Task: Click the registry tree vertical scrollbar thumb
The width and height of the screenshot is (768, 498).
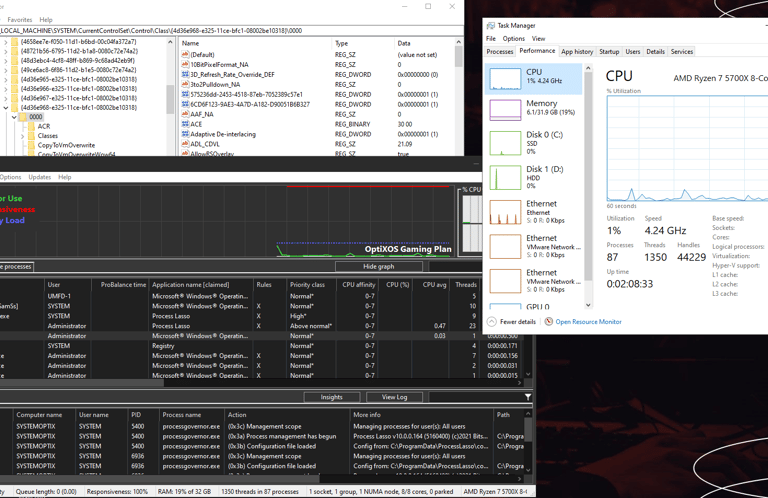Action: (x=170, y=99)
